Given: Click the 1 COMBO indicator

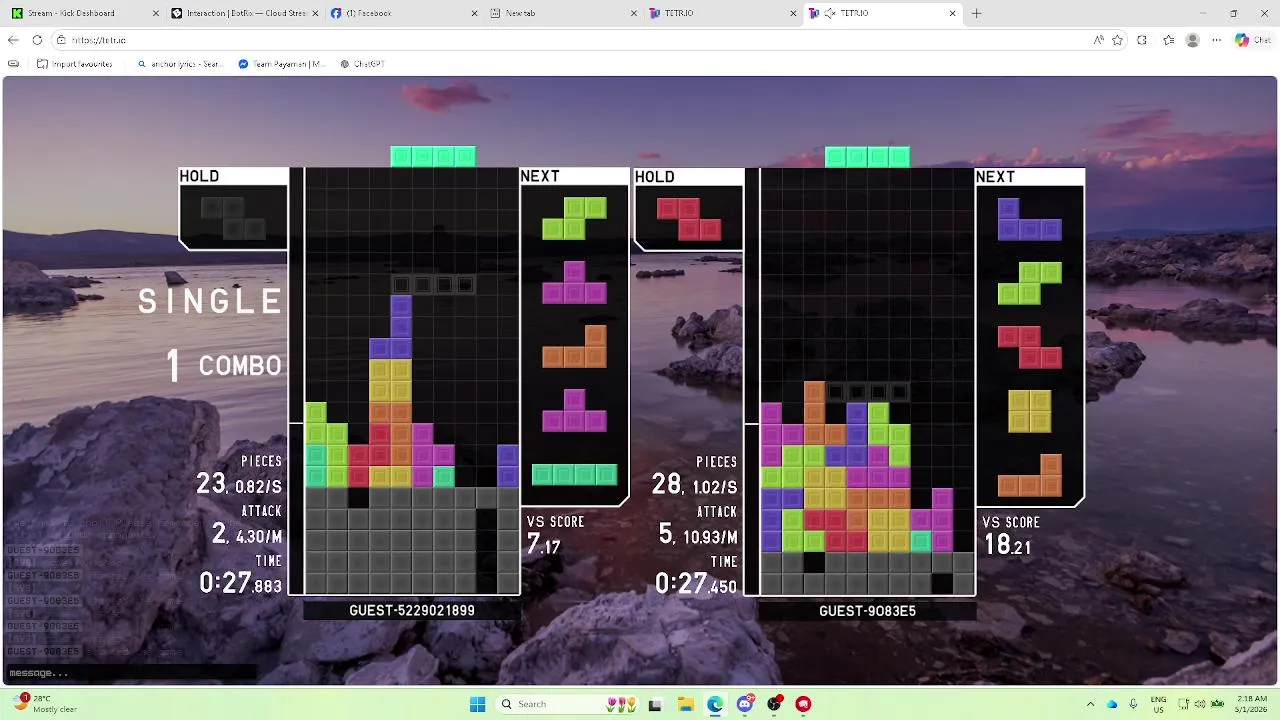Looking at the screenshot, I should pos(224,366).
